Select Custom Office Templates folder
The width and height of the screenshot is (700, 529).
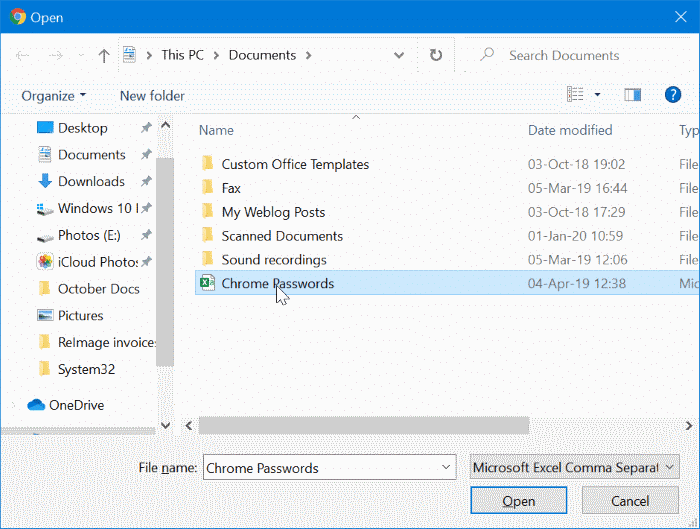click(x=295, y=164)
